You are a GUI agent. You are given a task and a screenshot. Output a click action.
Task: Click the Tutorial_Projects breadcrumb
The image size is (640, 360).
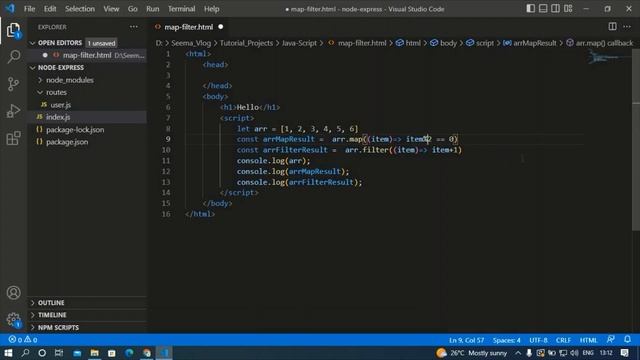pyautogui.click(x=246, y=43)
